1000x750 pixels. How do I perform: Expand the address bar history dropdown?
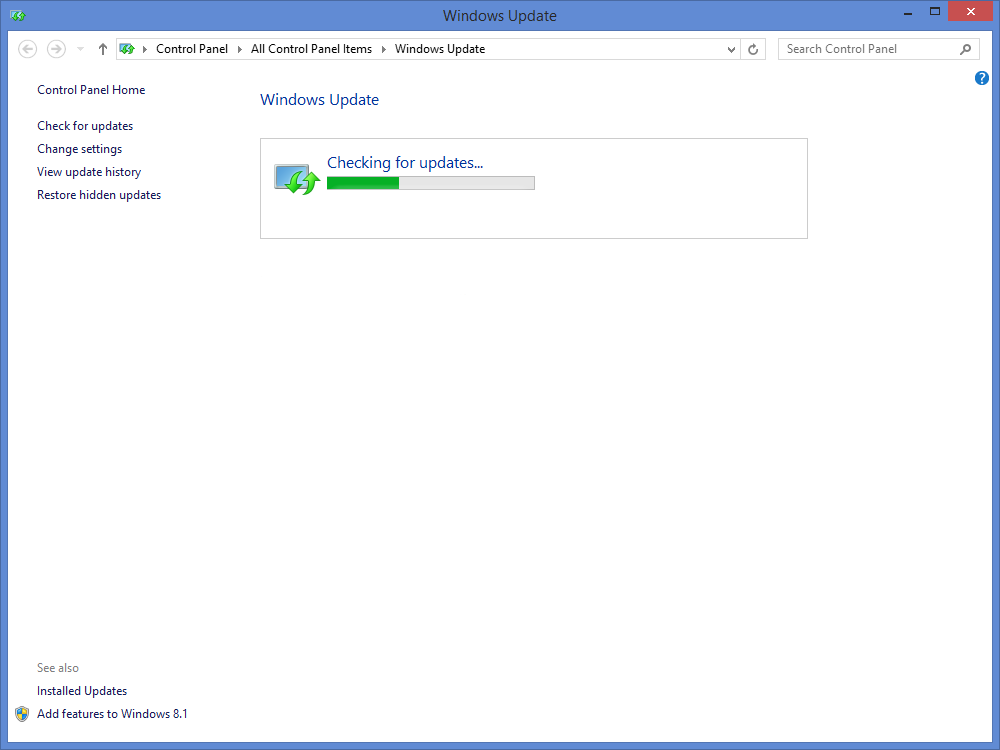pyautogui.click(x=731, y=49)
